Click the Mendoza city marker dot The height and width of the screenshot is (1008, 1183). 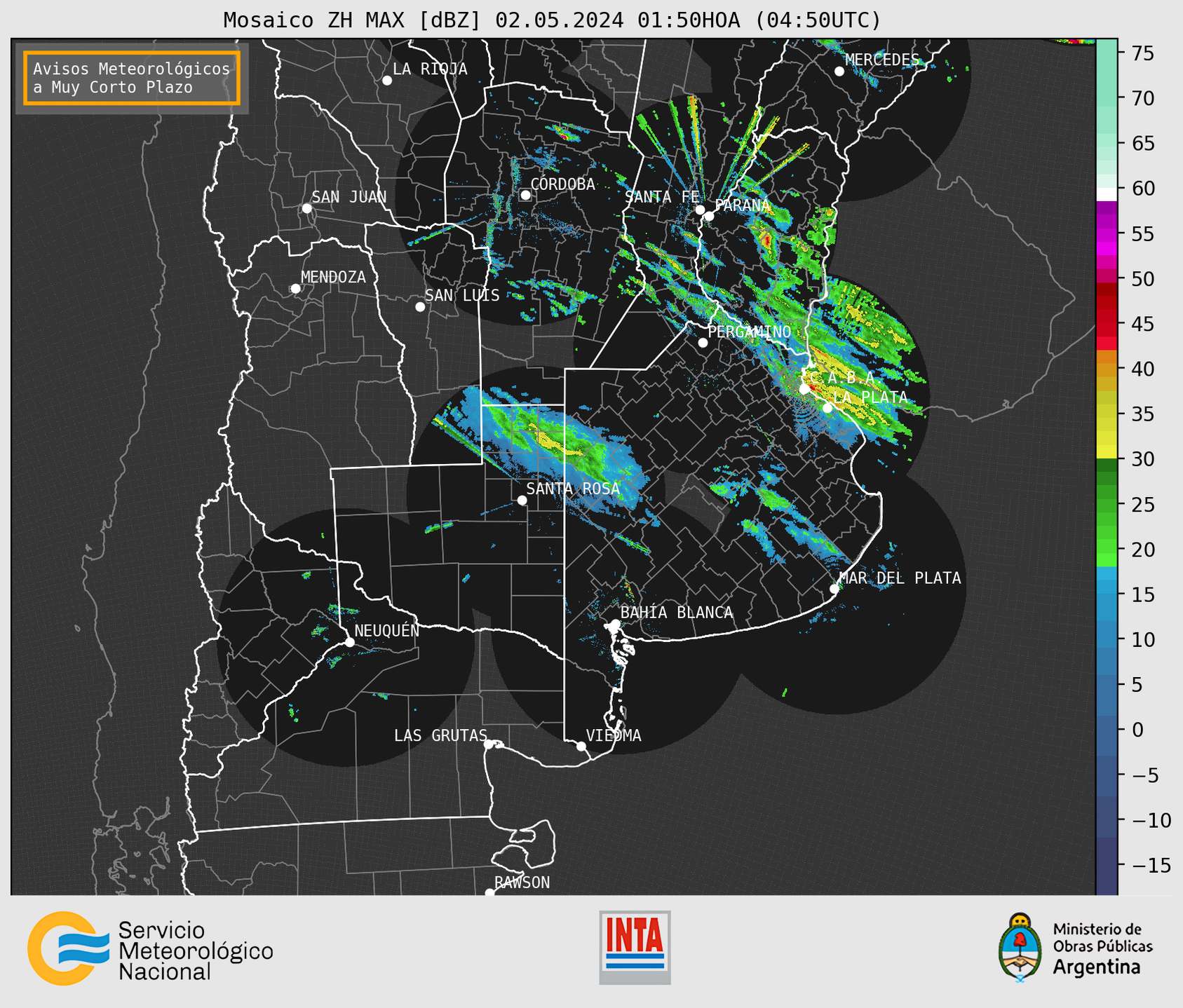click(295, 289)
